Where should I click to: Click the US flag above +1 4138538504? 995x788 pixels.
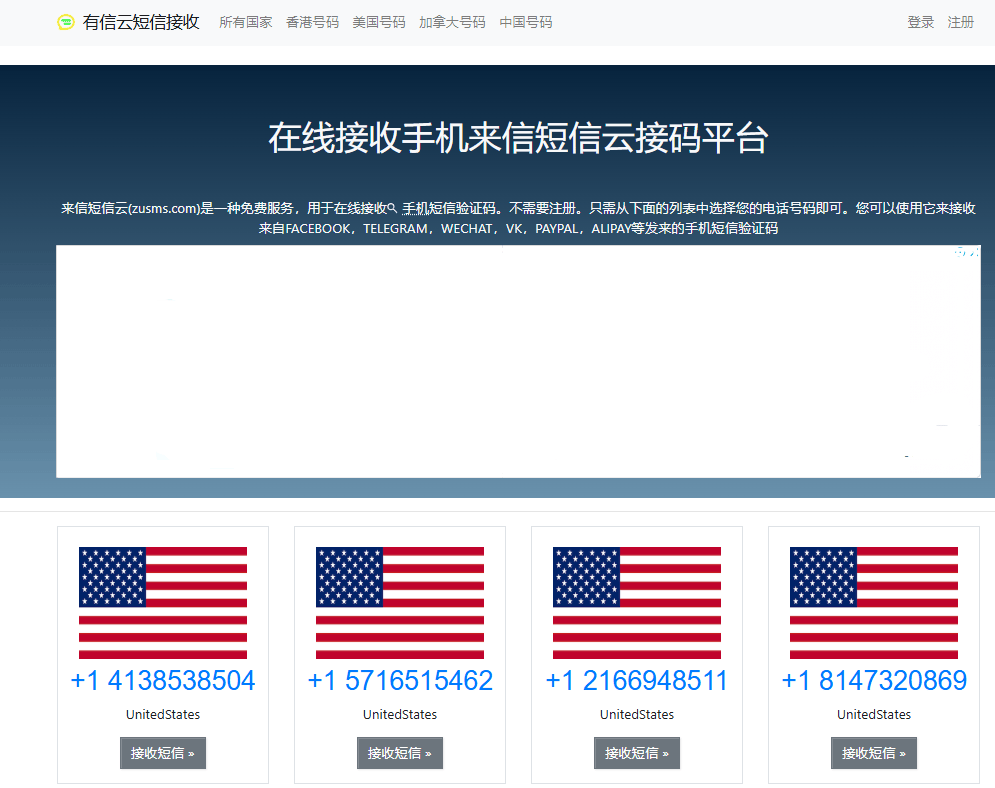click(x=163, y=603)
